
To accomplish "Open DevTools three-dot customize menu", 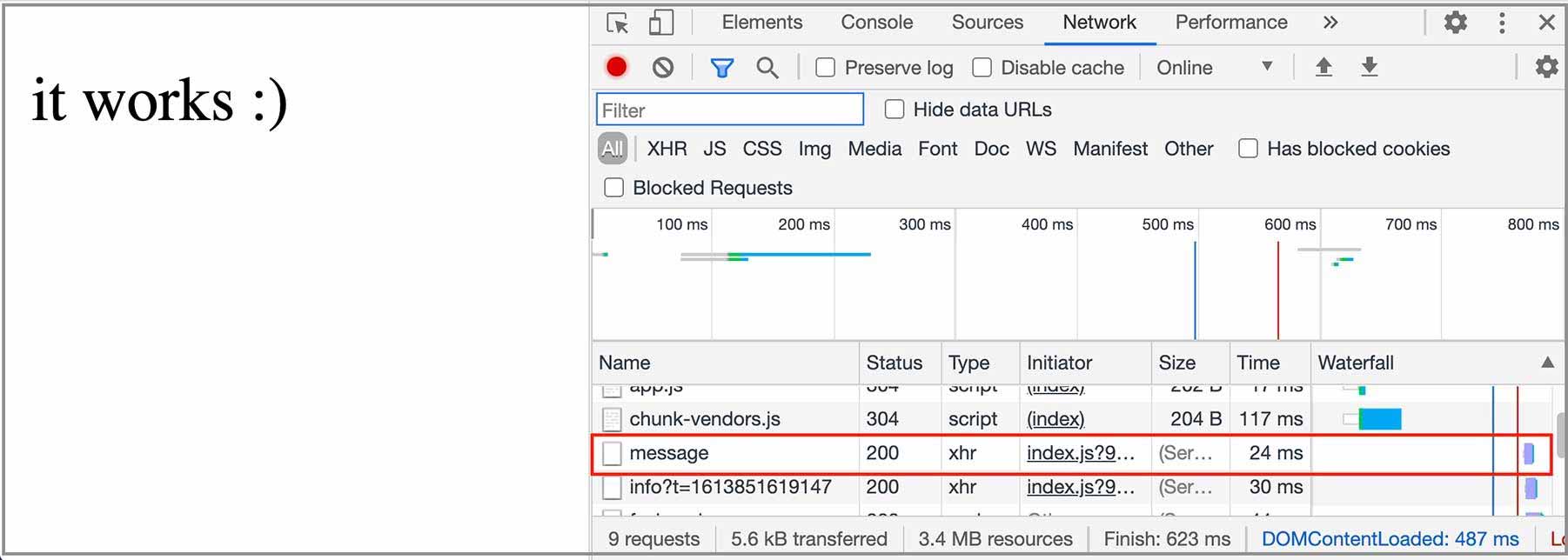I will 1502,23.
